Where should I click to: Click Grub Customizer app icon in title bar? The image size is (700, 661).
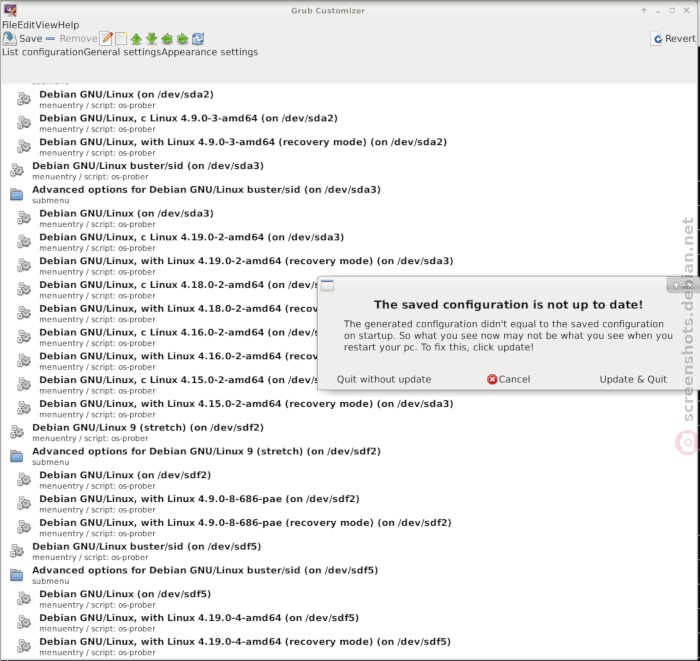pyautogui.click(x=10, y=10)
